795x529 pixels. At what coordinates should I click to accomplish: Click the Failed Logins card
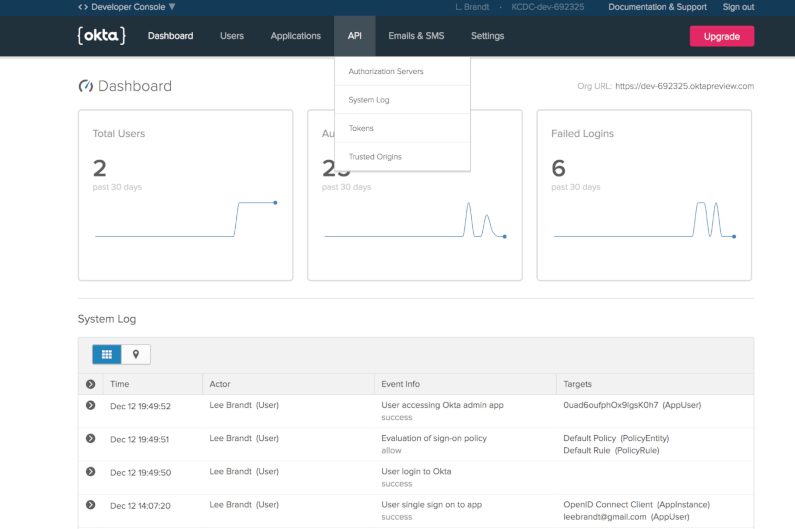[x=644, y=195]
